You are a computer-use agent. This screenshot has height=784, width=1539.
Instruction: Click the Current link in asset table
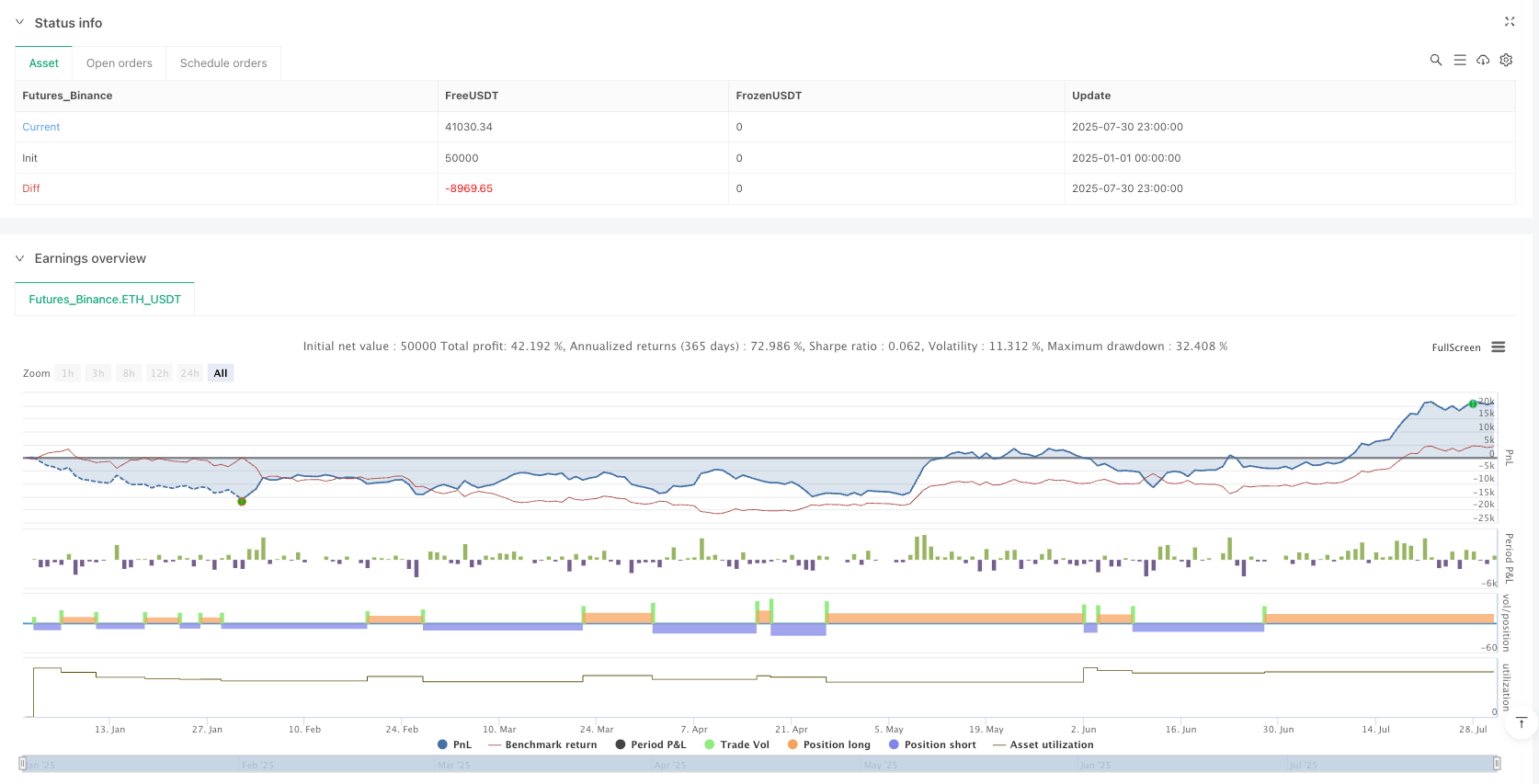coord(41,127)
